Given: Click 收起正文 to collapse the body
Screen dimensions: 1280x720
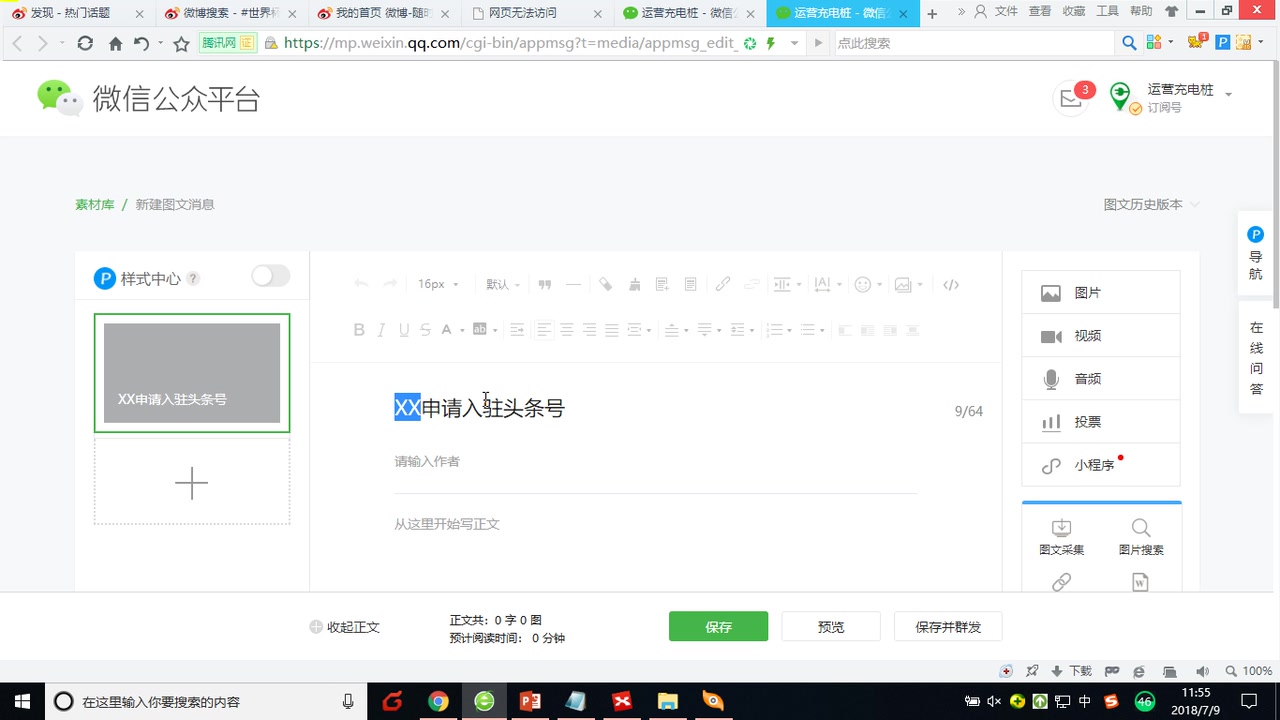Looking at the screenshot, I should click(x=345, y=627).
